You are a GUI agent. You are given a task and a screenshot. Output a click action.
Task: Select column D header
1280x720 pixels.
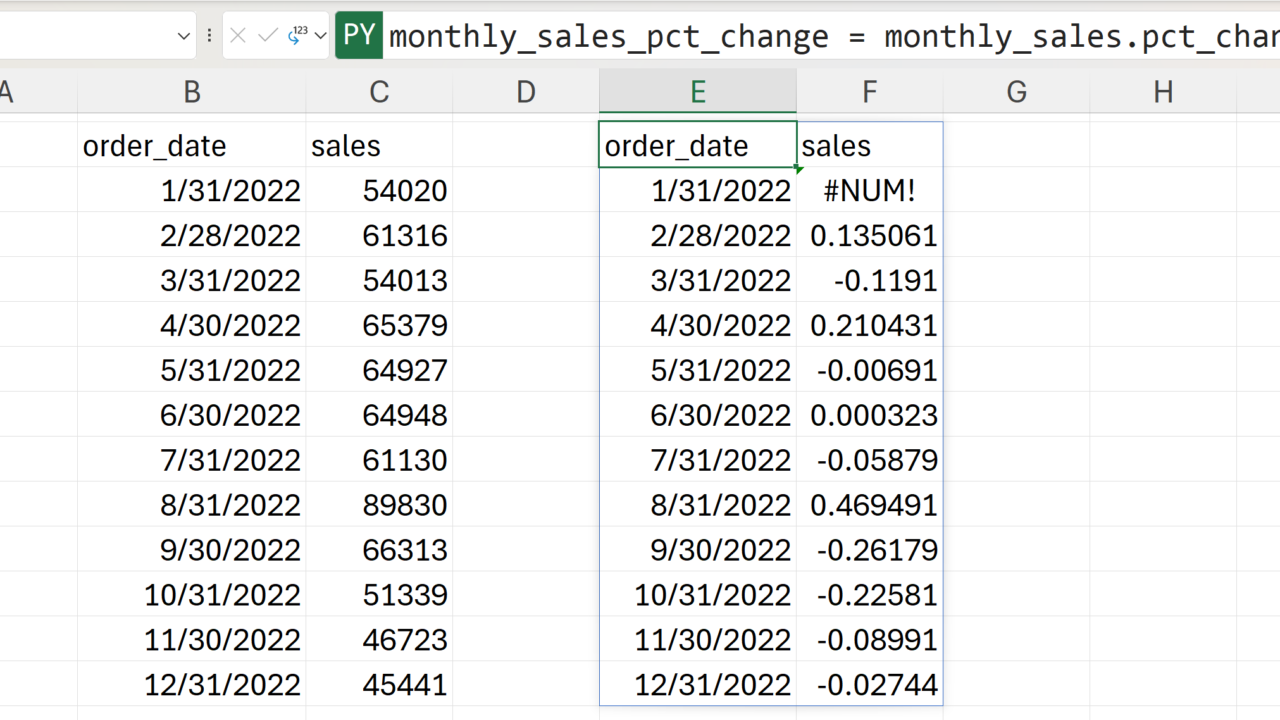[526, 92]
